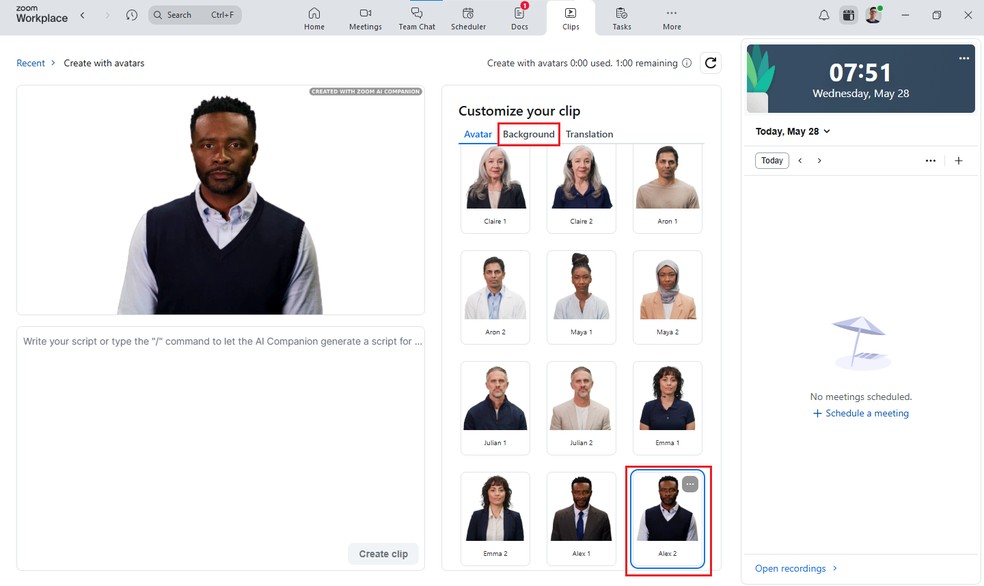Switch to the Background tab
Image resolution: width=984 pixels, height=586 pixels.
coord(528,134)
